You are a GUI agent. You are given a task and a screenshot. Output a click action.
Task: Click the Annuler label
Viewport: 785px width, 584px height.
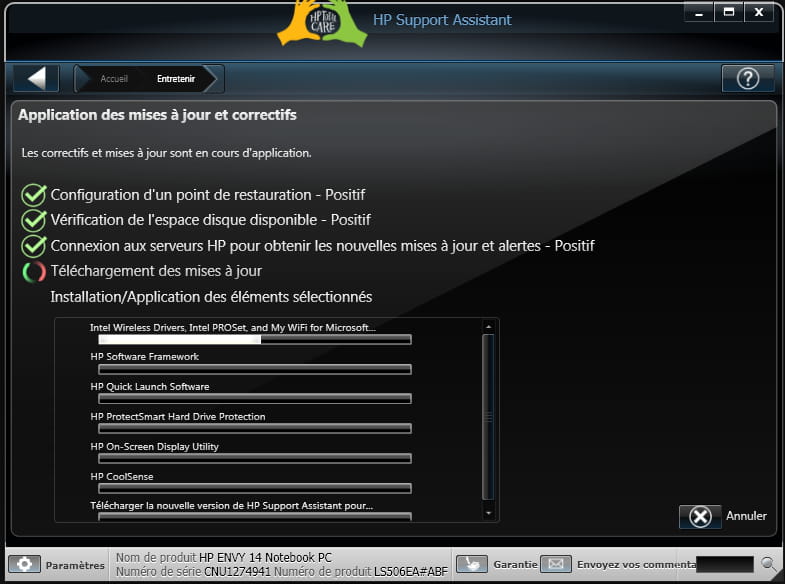point(746,516)
